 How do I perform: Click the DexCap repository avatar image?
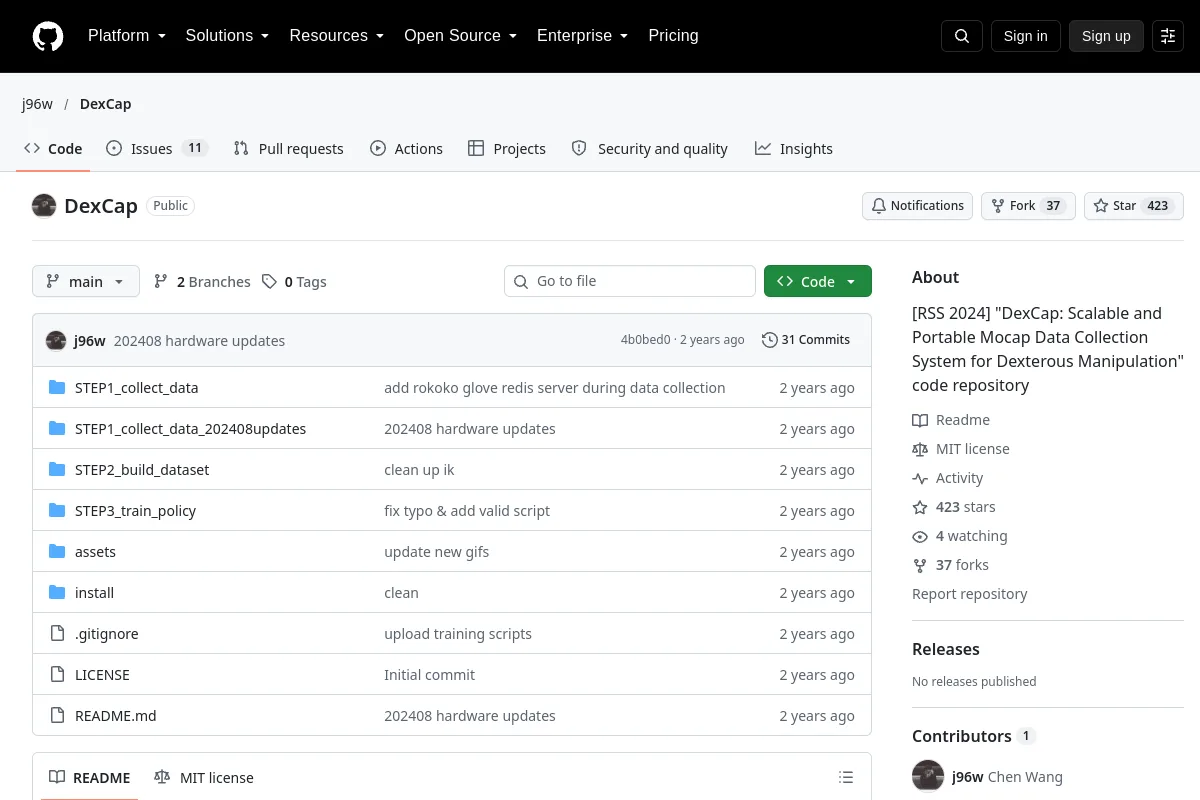tap(44, 206)
